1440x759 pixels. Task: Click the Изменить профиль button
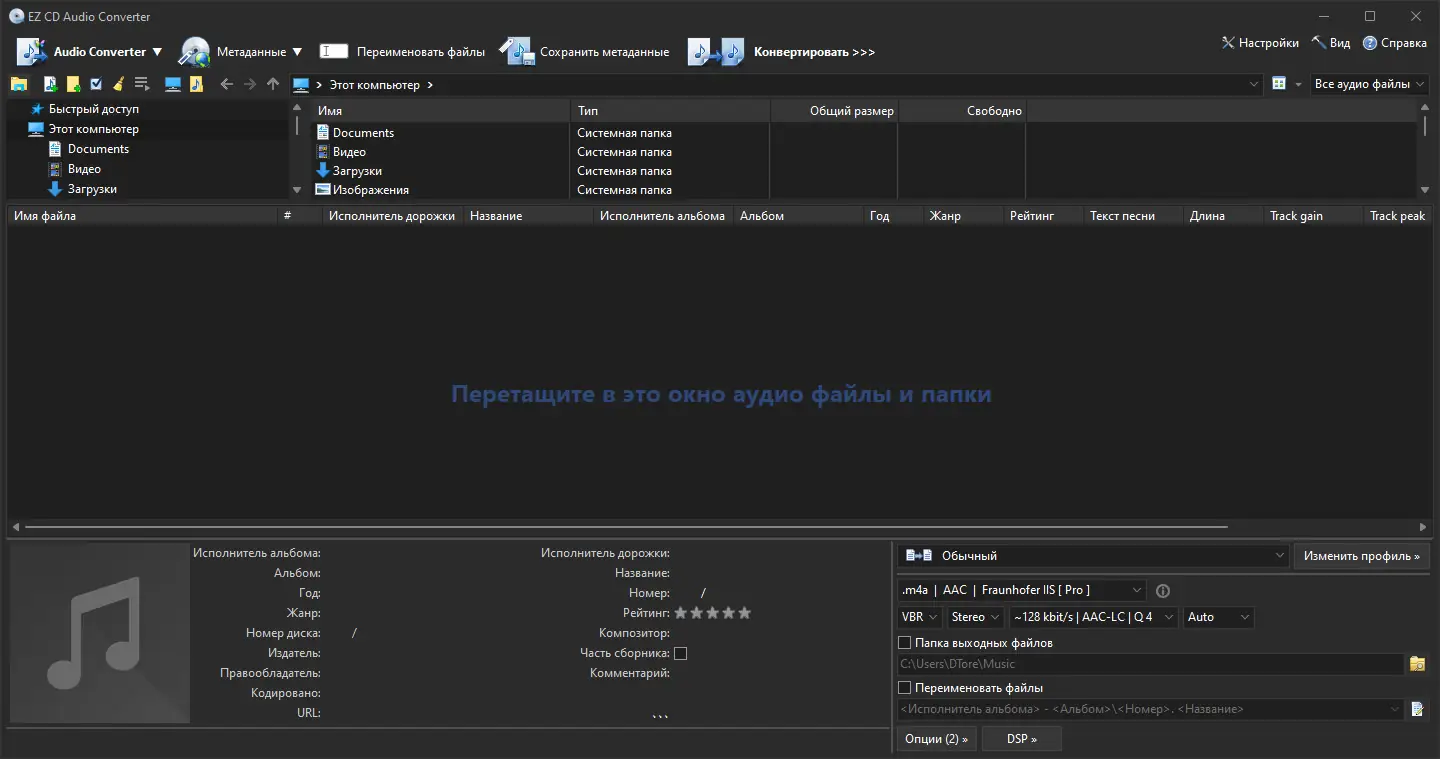coord(1362,555)
